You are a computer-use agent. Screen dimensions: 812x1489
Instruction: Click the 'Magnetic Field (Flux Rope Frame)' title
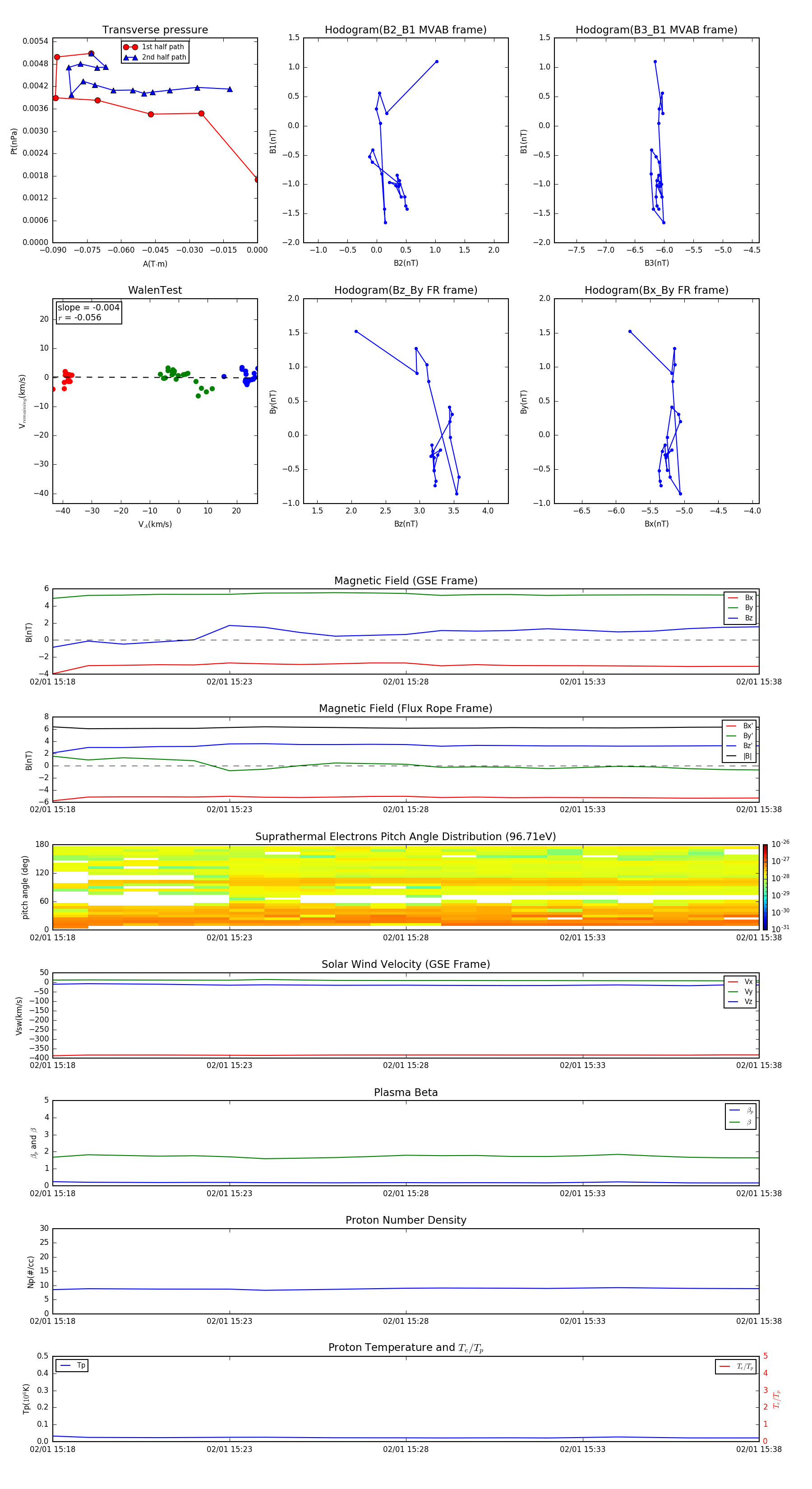[x=406, y=709]
